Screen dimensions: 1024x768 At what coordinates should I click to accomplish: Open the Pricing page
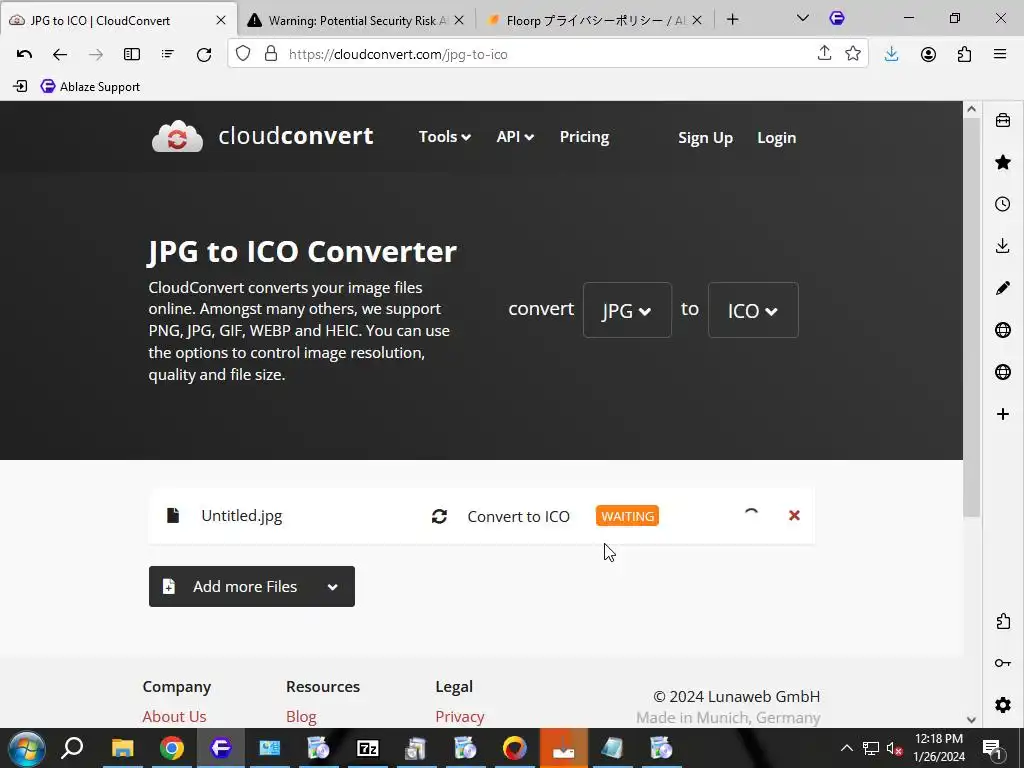(x=584, y=136)
